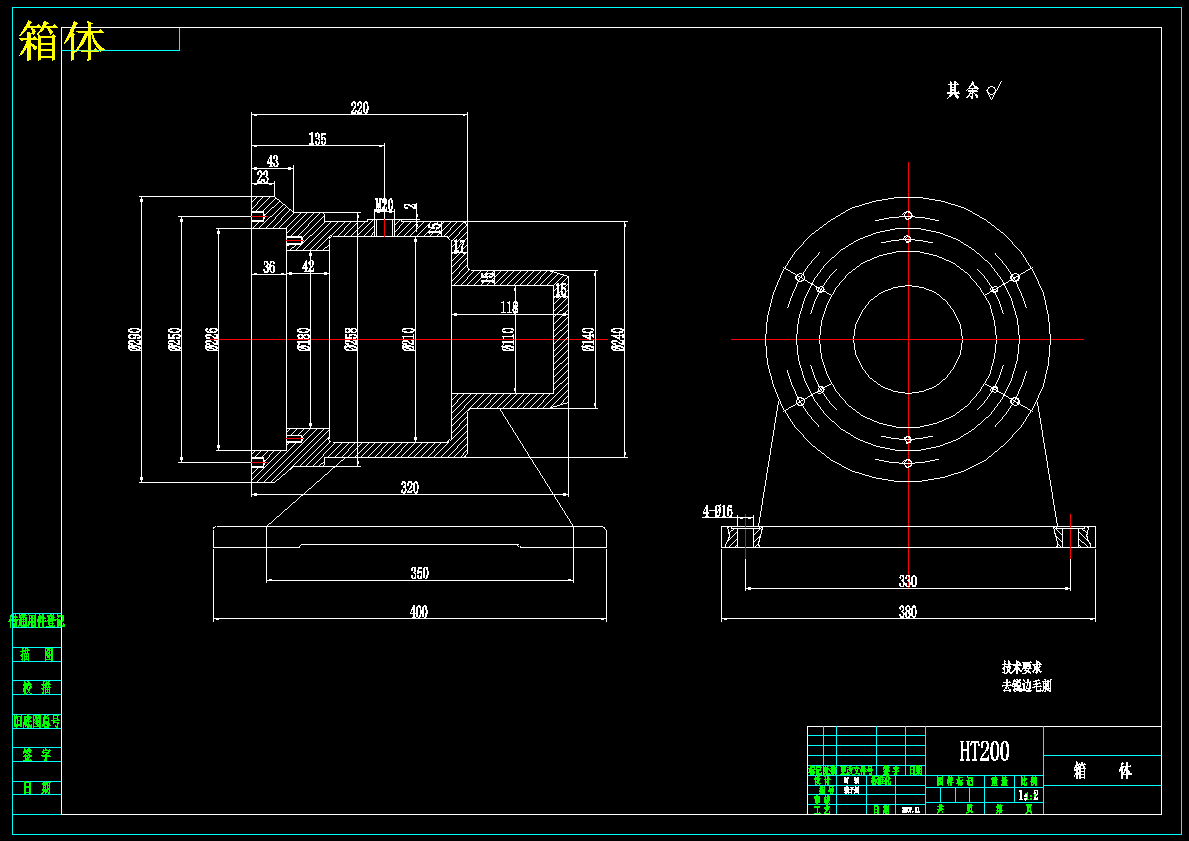Click the 43 dimension value
This screenshot has height=841, width=1189.
pyautogui.click(x=272, y=162)
